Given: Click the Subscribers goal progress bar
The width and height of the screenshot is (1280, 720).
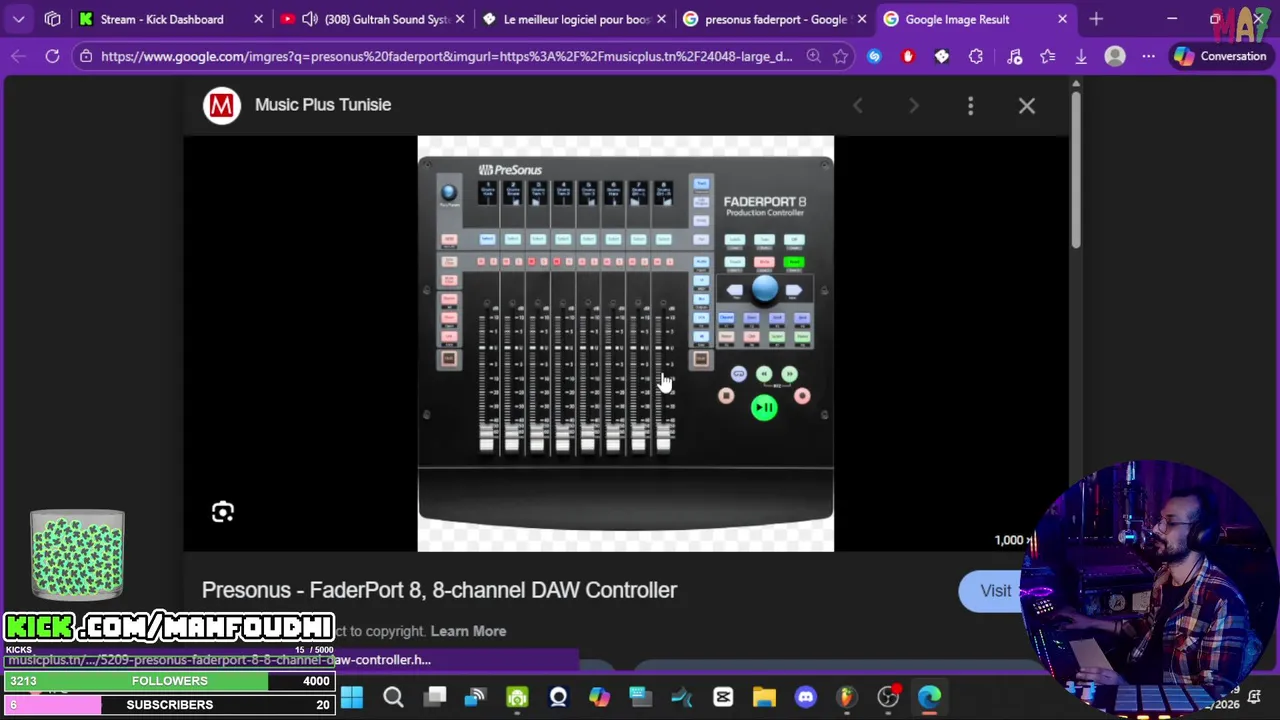Looking at the screenshot, I should click(169, 705).
